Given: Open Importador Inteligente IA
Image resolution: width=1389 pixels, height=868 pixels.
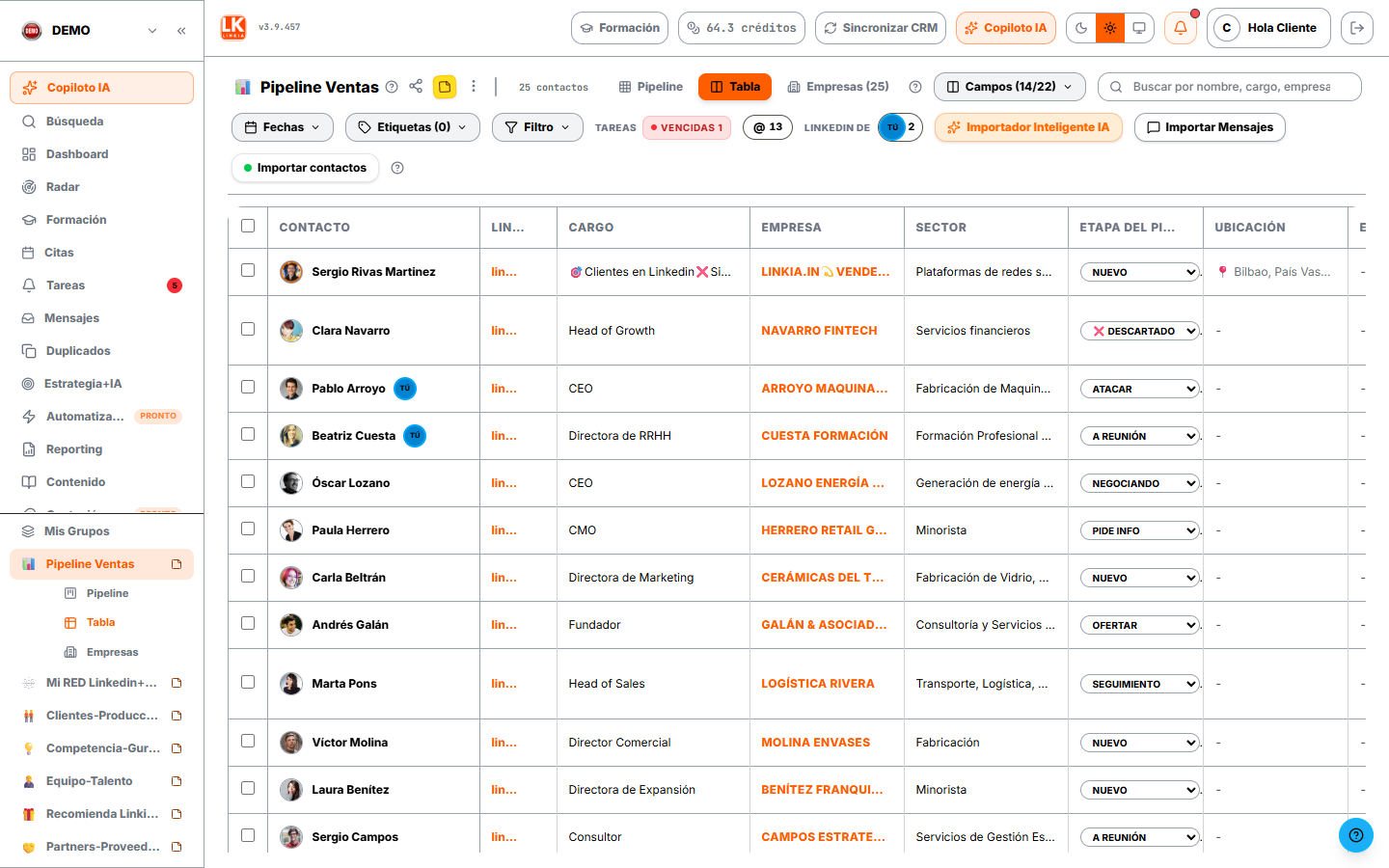Looking at the screenshot, I should (1028, 127).
